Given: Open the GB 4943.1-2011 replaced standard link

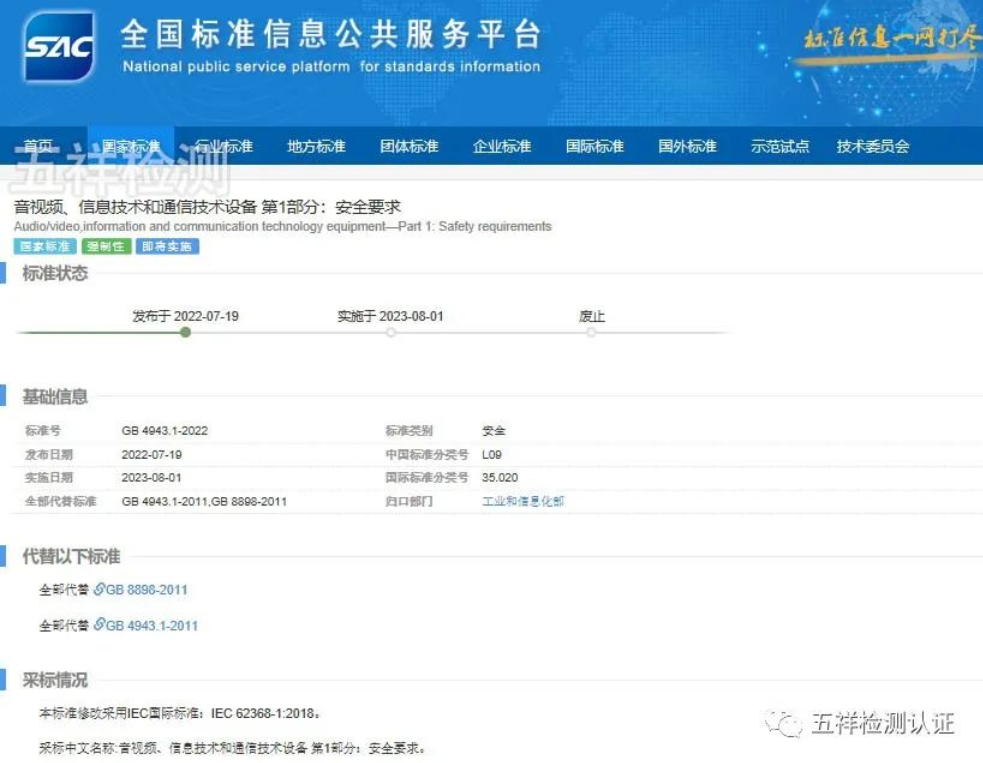Looking at the screenshot, I should point(152,625).
